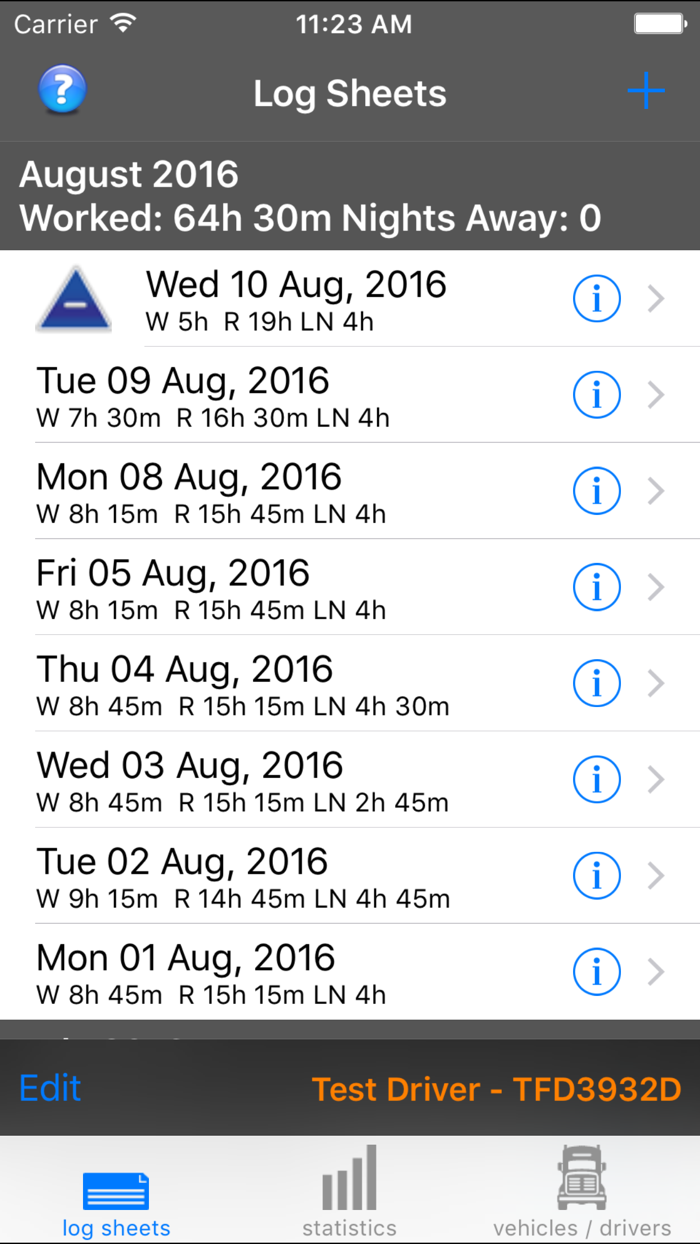Expand the Mon 08 Aug log entry
Screen dimensions: 700x1244
pos(657,491)
